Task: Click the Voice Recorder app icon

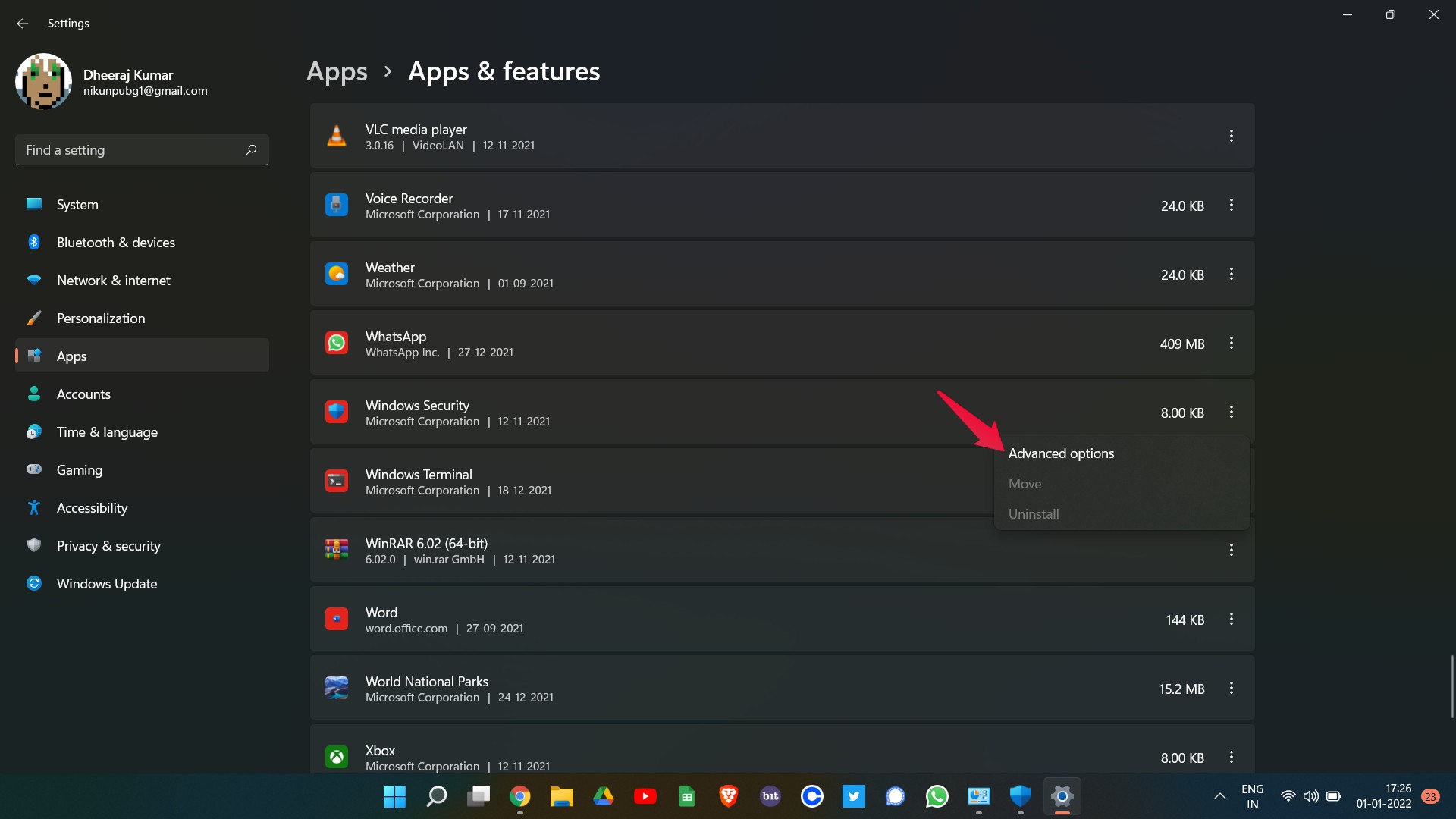Action: 337,205
